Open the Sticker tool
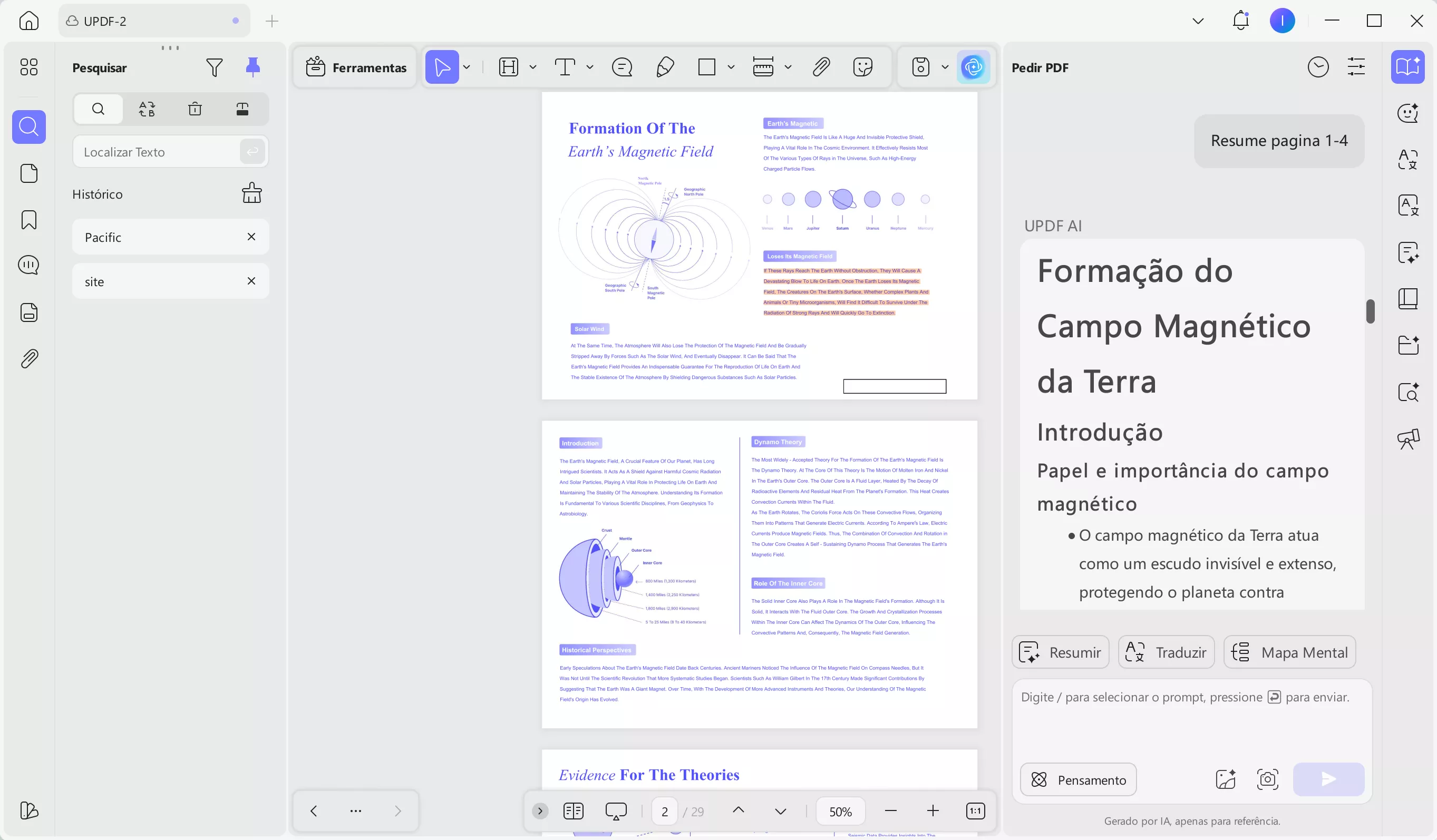Viewport: 1437px width, 840px height. pos(862,67)
